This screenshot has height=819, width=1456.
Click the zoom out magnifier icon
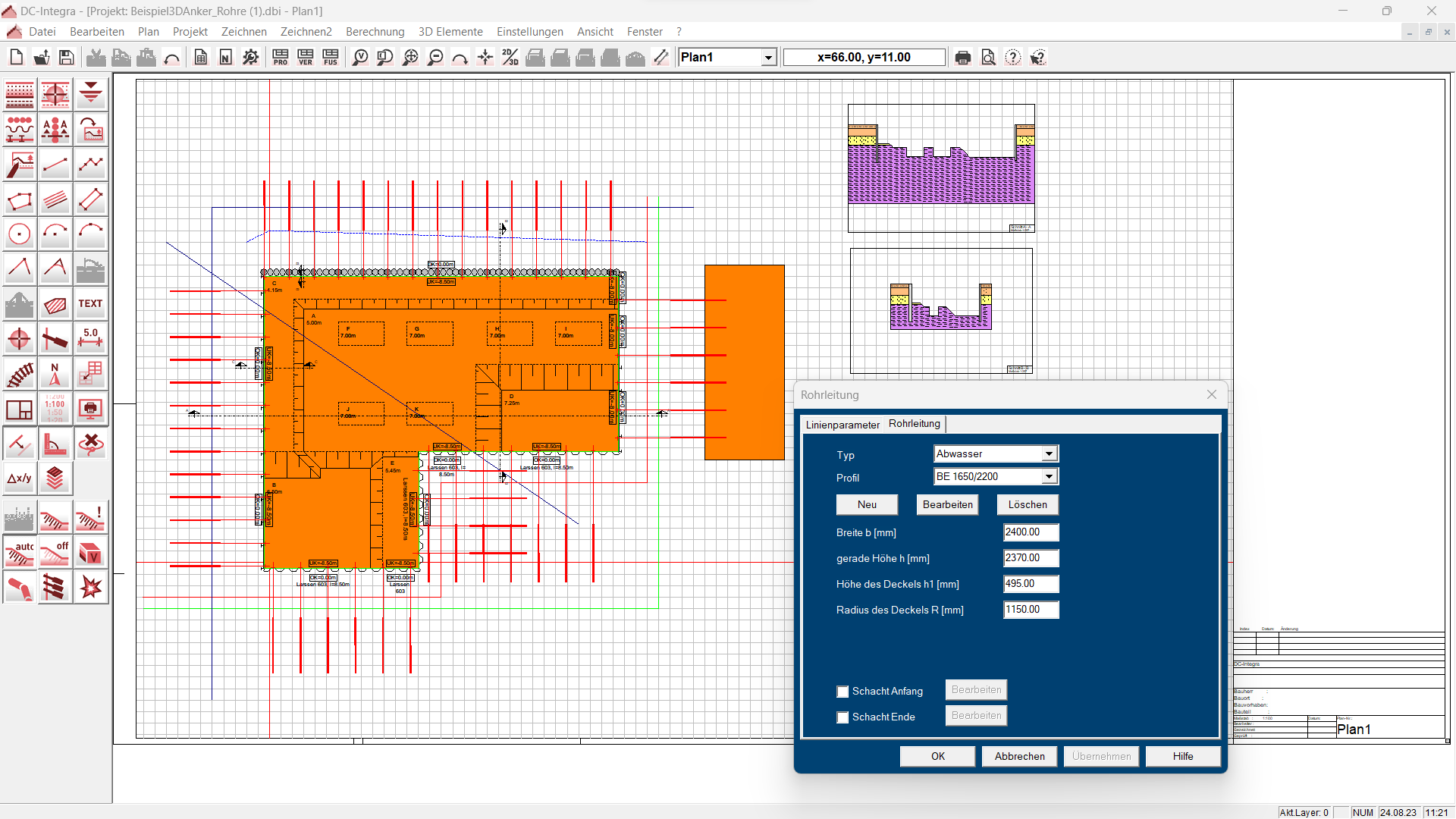[x=435, y=58]
